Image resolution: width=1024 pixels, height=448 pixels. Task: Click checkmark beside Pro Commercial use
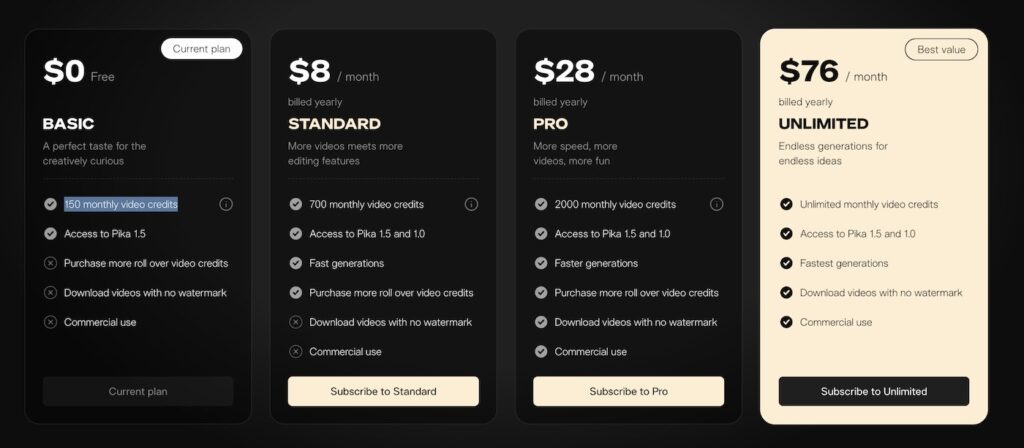click(x=541, y=351)
